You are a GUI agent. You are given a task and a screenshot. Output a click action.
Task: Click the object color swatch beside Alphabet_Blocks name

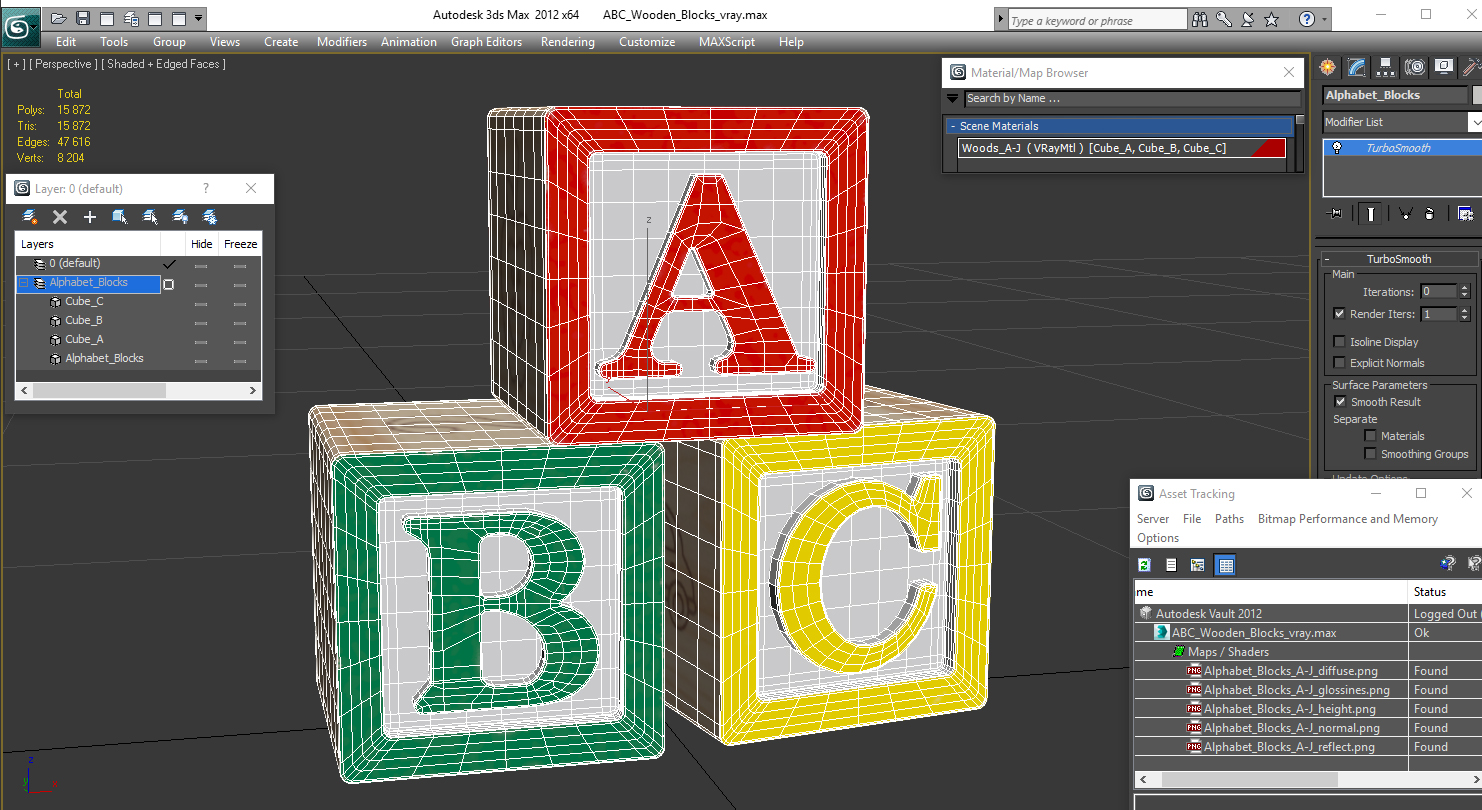coord(1477,95)
